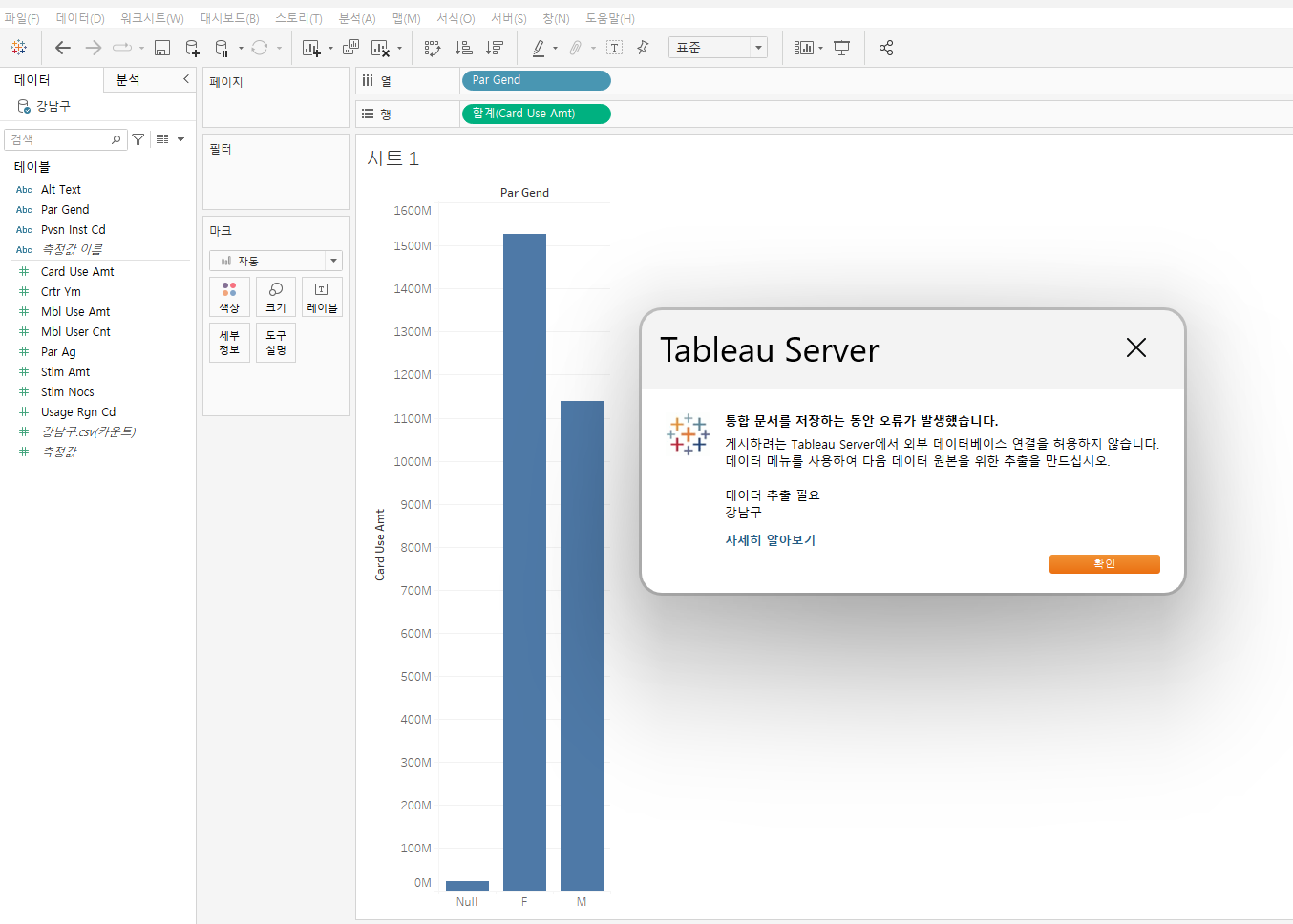Open the dropdown arrow next to Clear Sheet
This screenshot has width=1293, height=924.
click(399, 49)
